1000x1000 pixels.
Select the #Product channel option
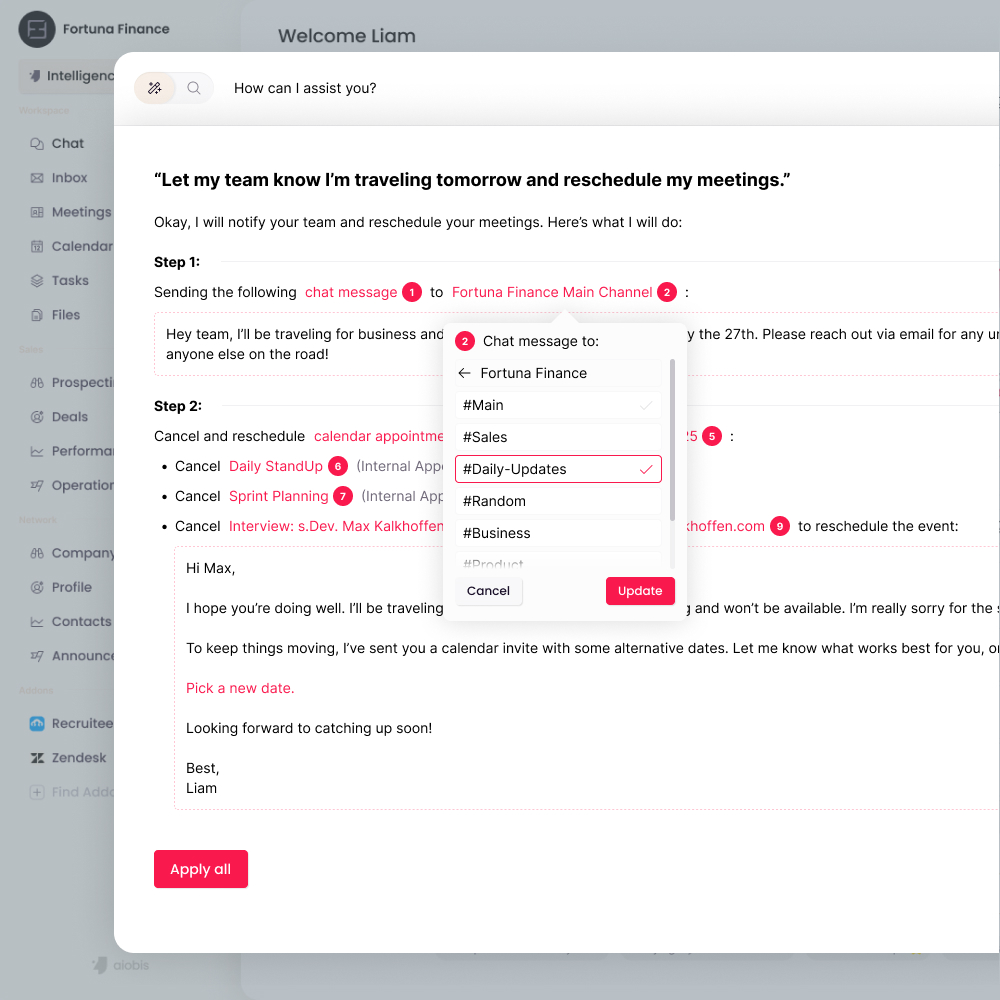click(558, 561)
